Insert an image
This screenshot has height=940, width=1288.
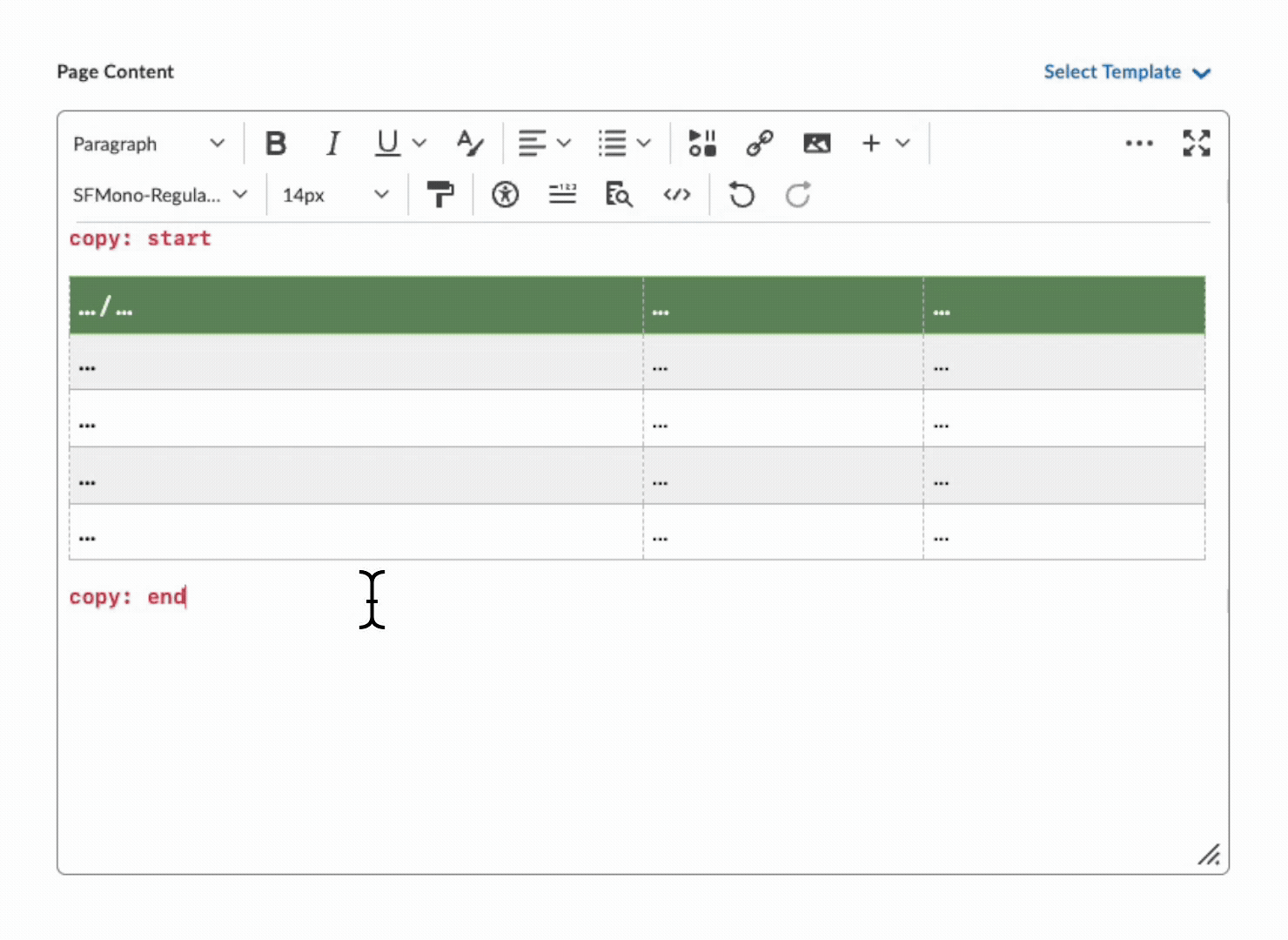(x=816, y=144)
